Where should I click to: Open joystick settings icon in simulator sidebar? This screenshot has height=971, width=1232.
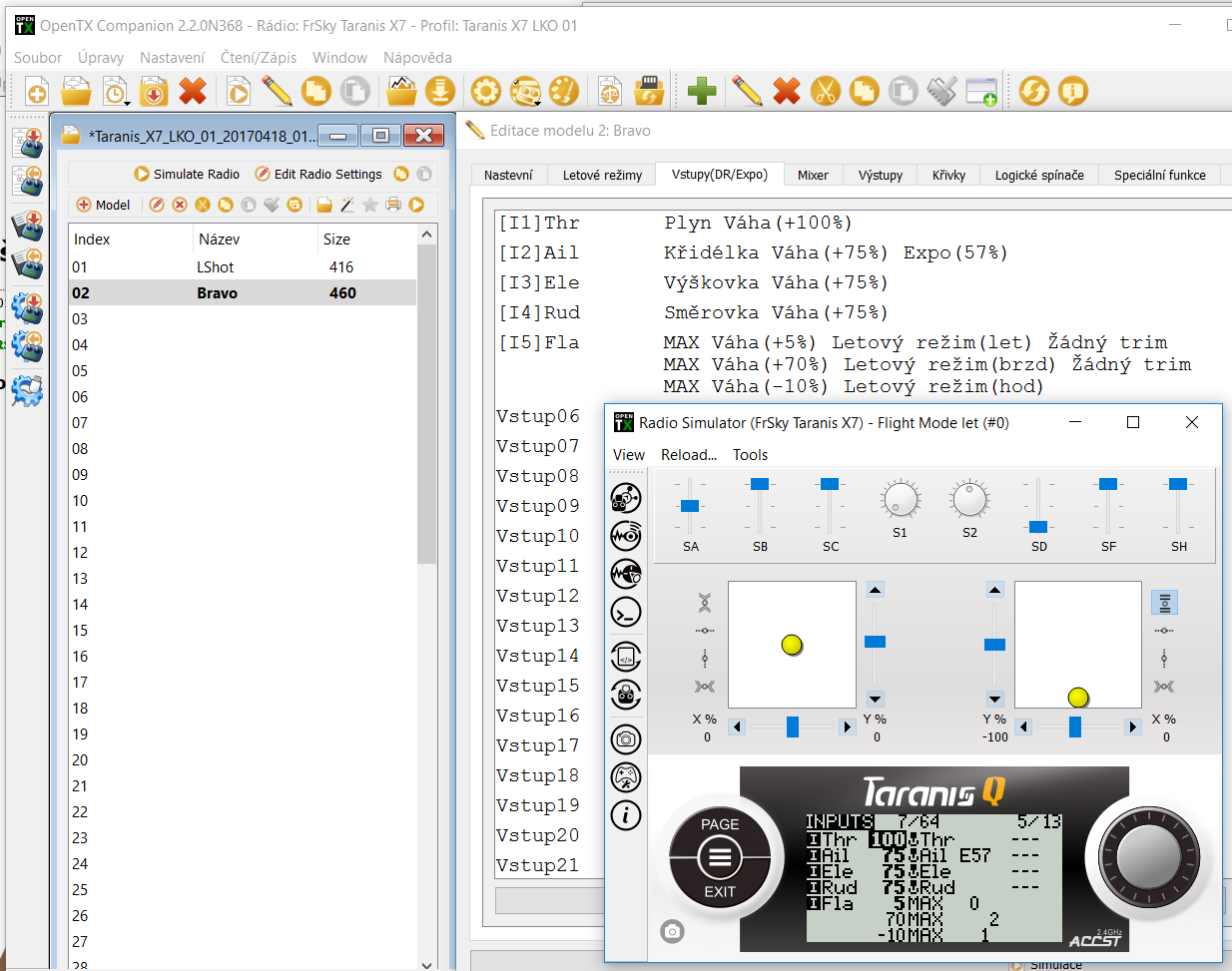(626, 777)
